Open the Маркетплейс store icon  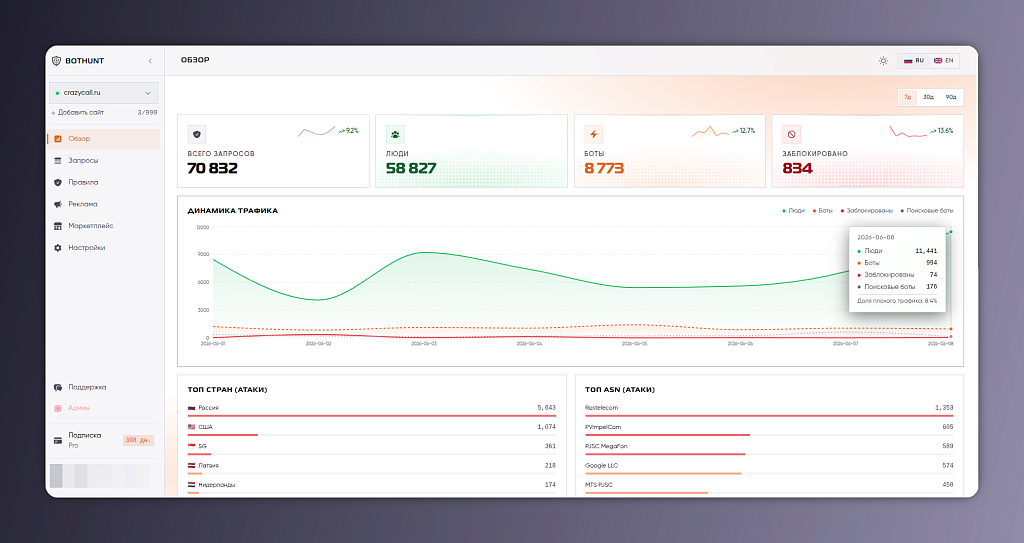point(57,226)
